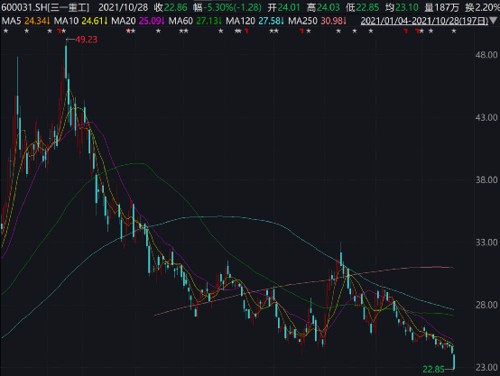This screenshot has height=376, width=500.
Task: Click the pink MA250 line right end
Action: coord(452,267)
